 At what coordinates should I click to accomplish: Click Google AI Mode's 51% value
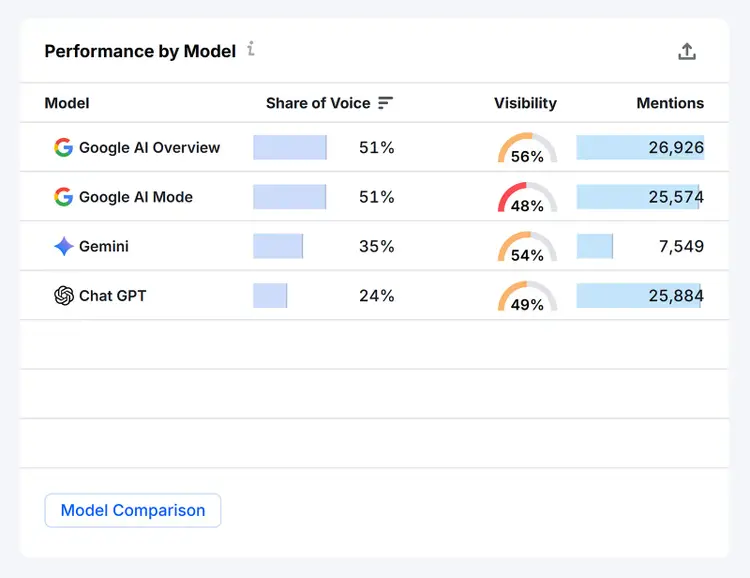377,197
